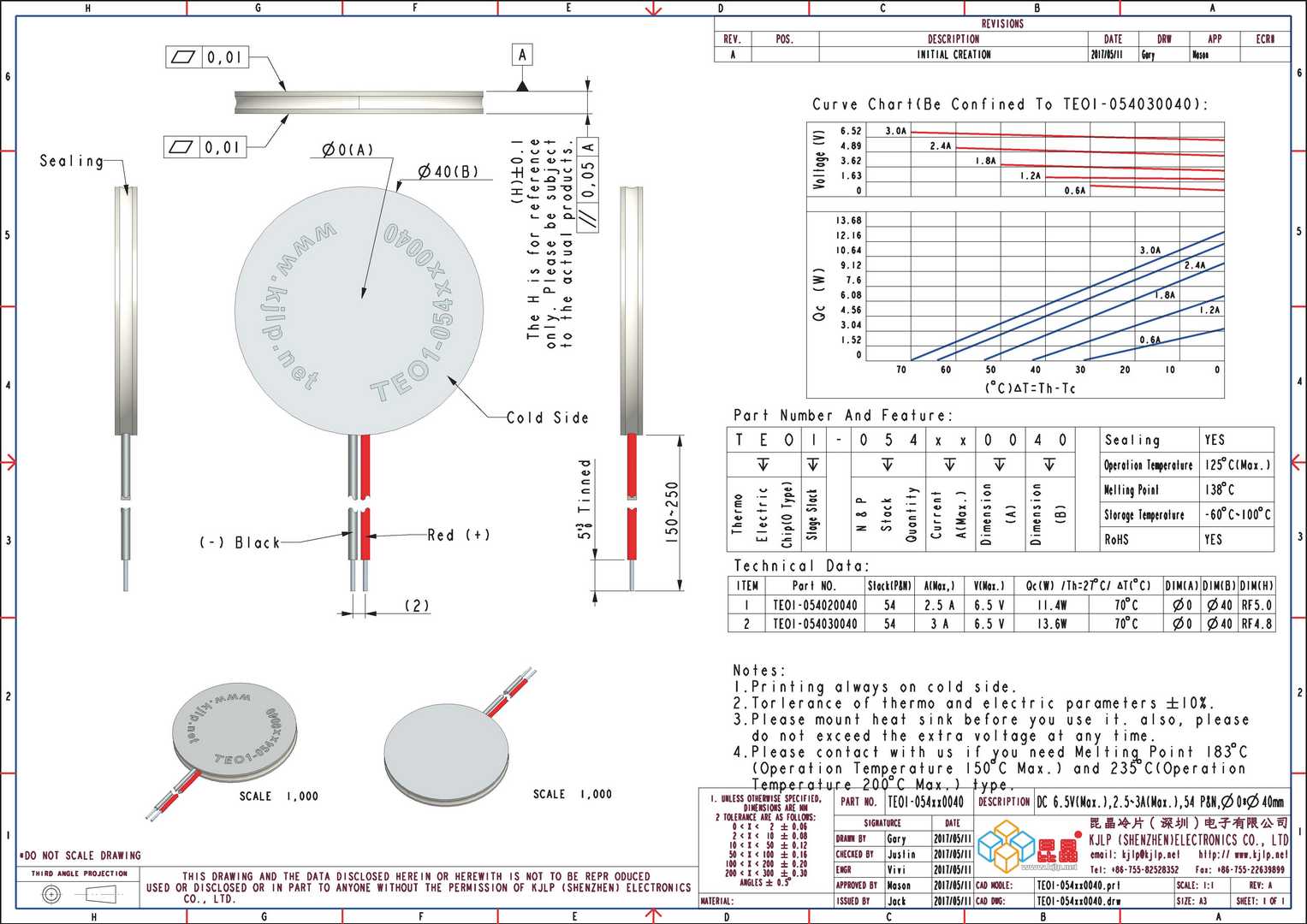The width and height of the screenshot is (1307, 924).
Task: Click the arrow above N & P Stock Quantity
Action: [x=888, y=465]
